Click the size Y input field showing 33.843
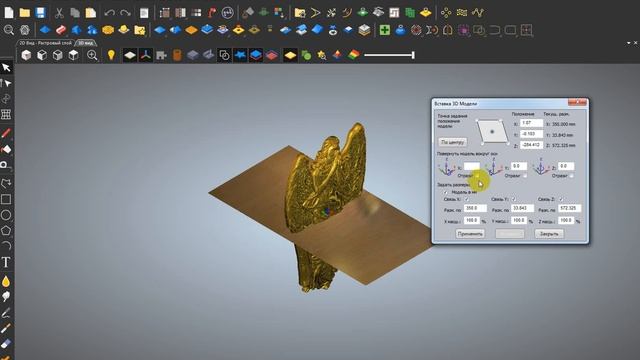The height and width of the screenshot is (360, 640). [522, 208]
